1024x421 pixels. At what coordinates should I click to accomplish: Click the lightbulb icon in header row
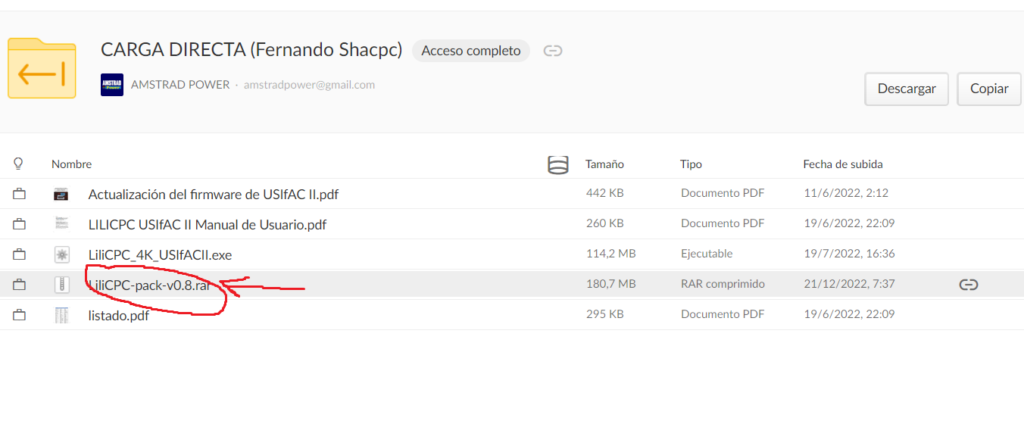[x=18, y=164]
